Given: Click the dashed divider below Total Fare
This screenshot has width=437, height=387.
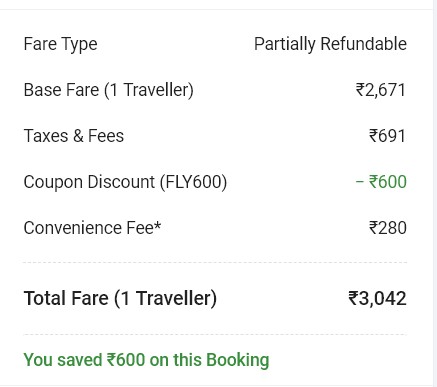Looking at the screenshot, I should point(215,334).
